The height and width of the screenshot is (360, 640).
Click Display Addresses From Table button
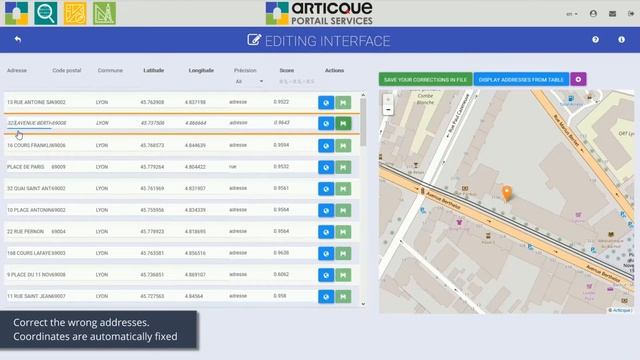(521, 80)
